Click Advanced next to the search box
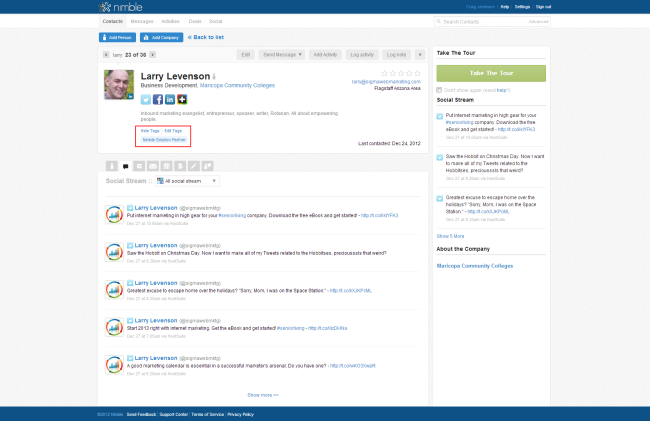 538,22
